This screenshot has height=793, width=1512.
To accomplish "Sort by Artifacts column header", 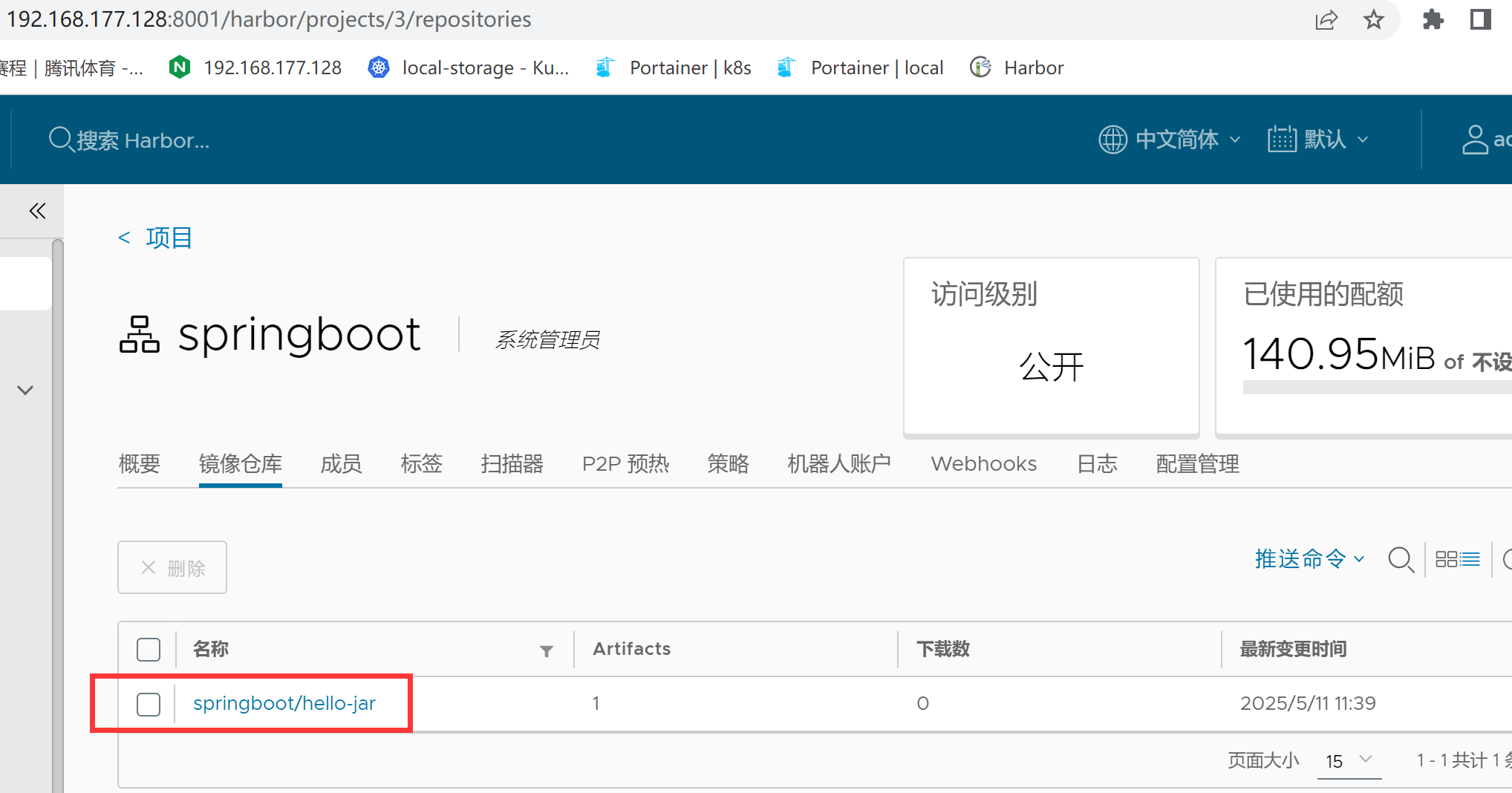I will pyautogui.click(x=632, y=649).
